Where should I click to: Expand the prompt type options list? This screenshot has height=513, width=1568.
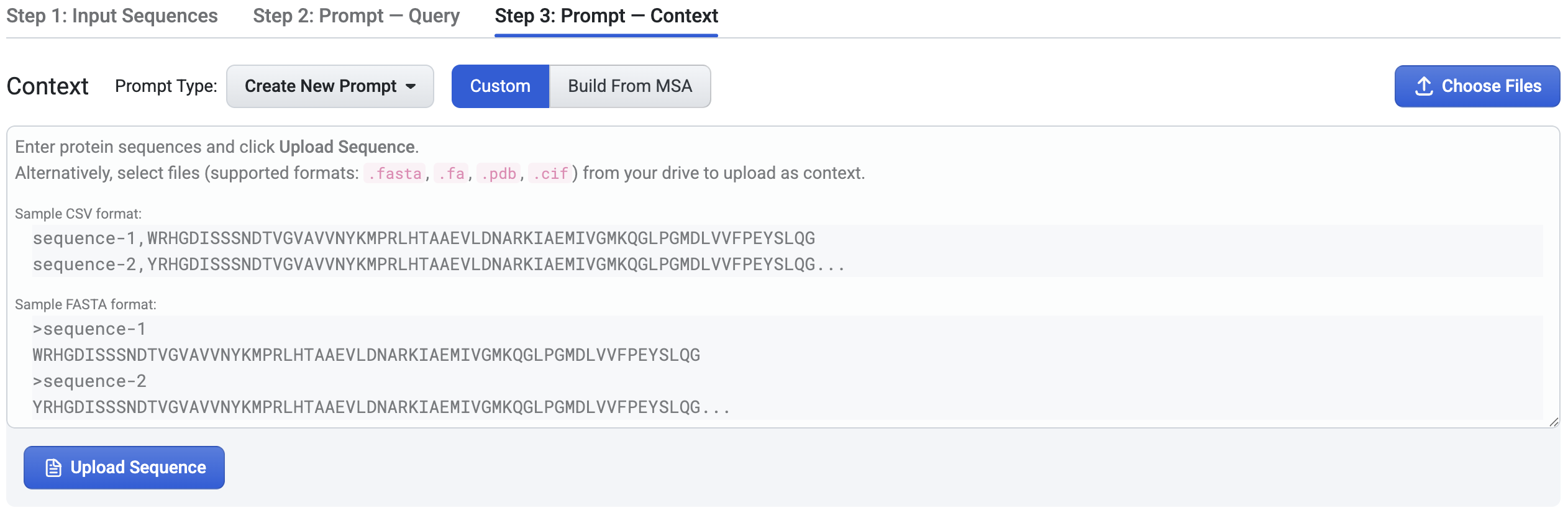pos(329,86)
